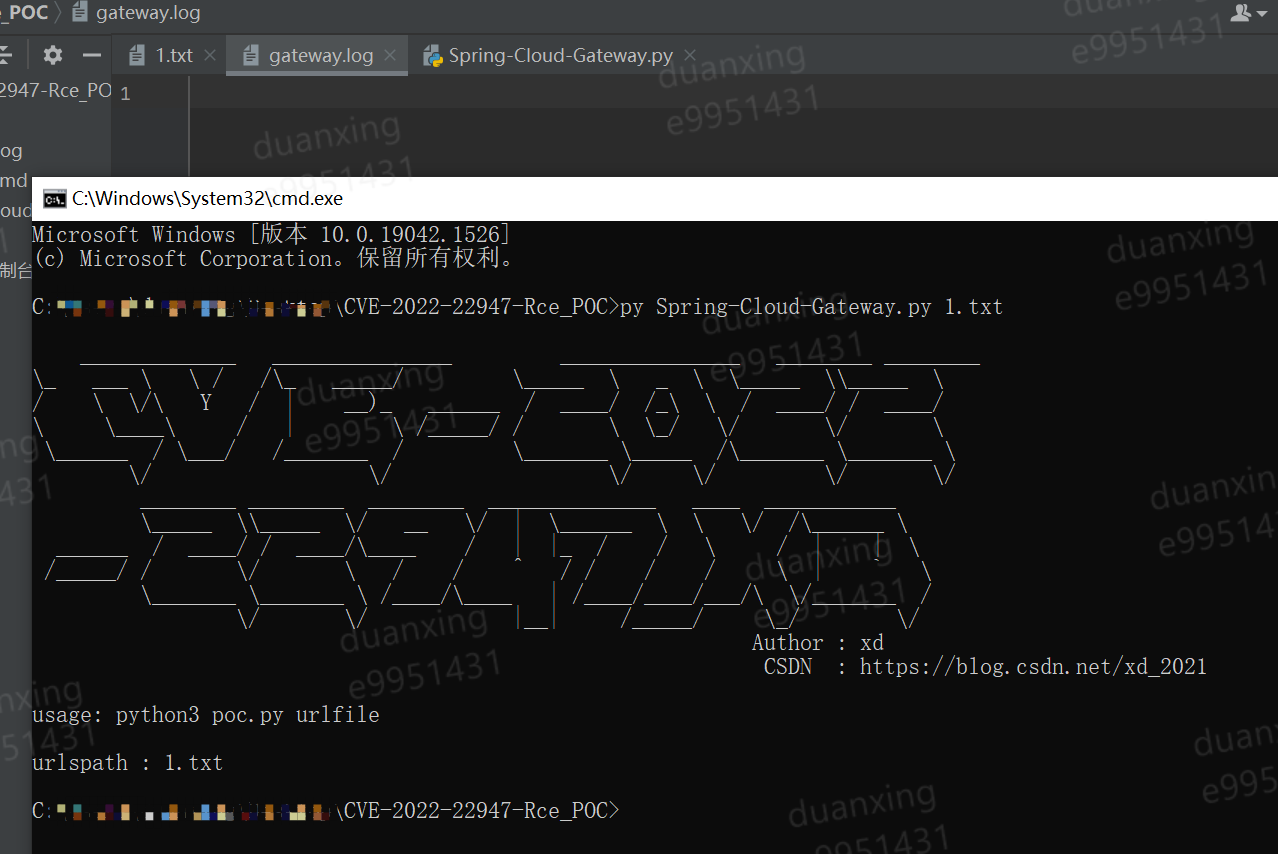Click the cmd.exe window icon in its title bar
1278x854 pixels.
(x=54, y=199)
